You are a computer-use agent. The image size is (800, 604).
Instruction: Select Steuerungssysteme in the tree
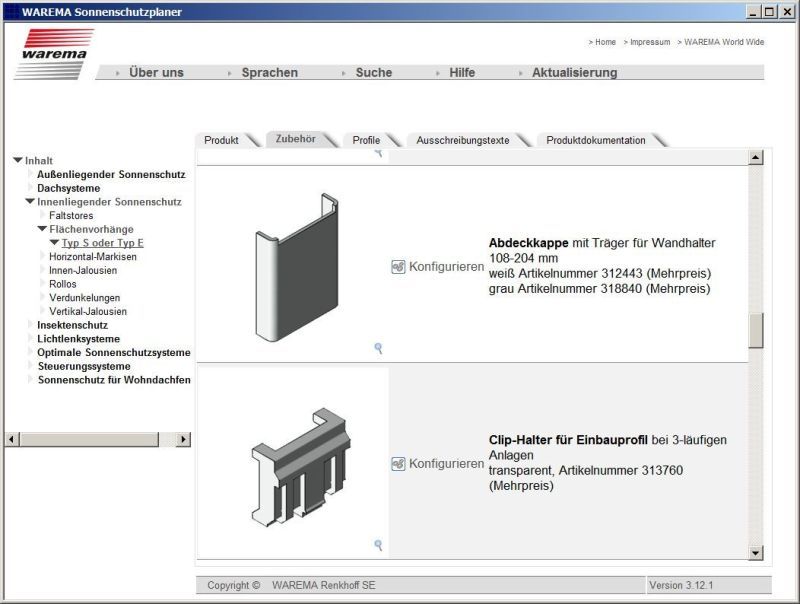84,366
